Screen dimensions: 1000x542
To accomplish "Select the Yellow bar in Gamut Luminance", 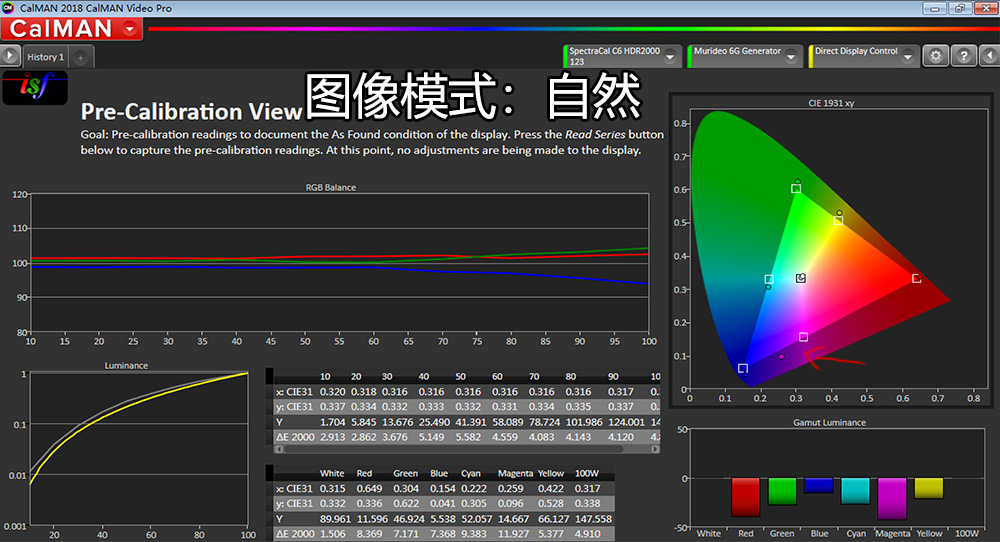I will pyautogui.click(x=929, y=488).
